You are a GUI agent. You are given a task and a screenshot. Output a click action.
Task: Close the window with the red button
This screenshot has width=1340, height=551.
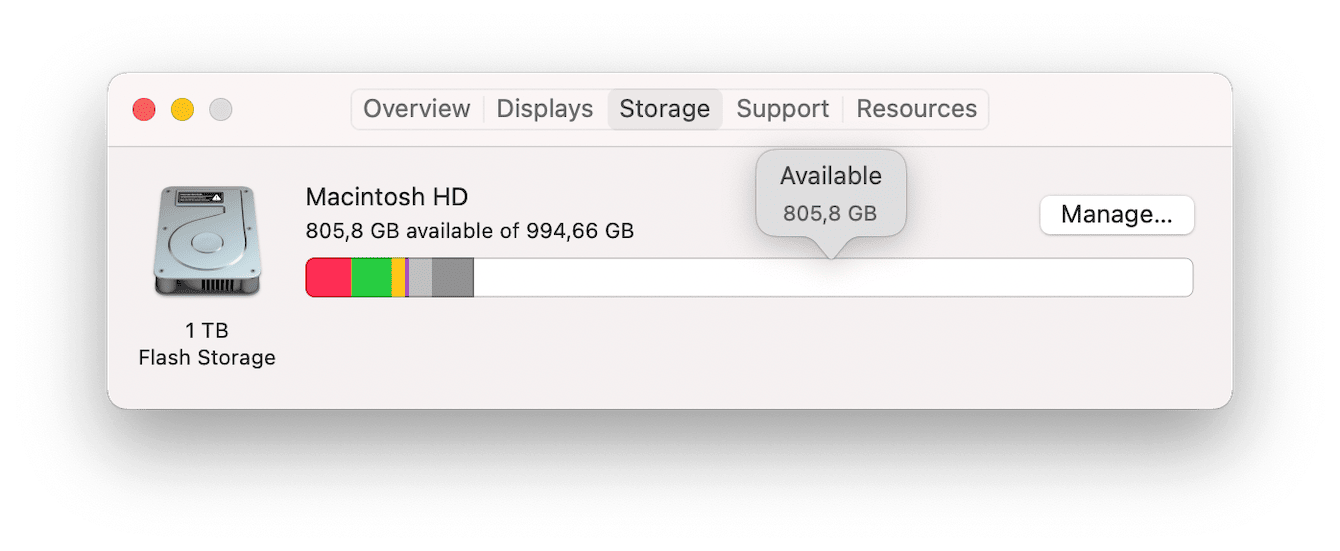coord(144,110)
